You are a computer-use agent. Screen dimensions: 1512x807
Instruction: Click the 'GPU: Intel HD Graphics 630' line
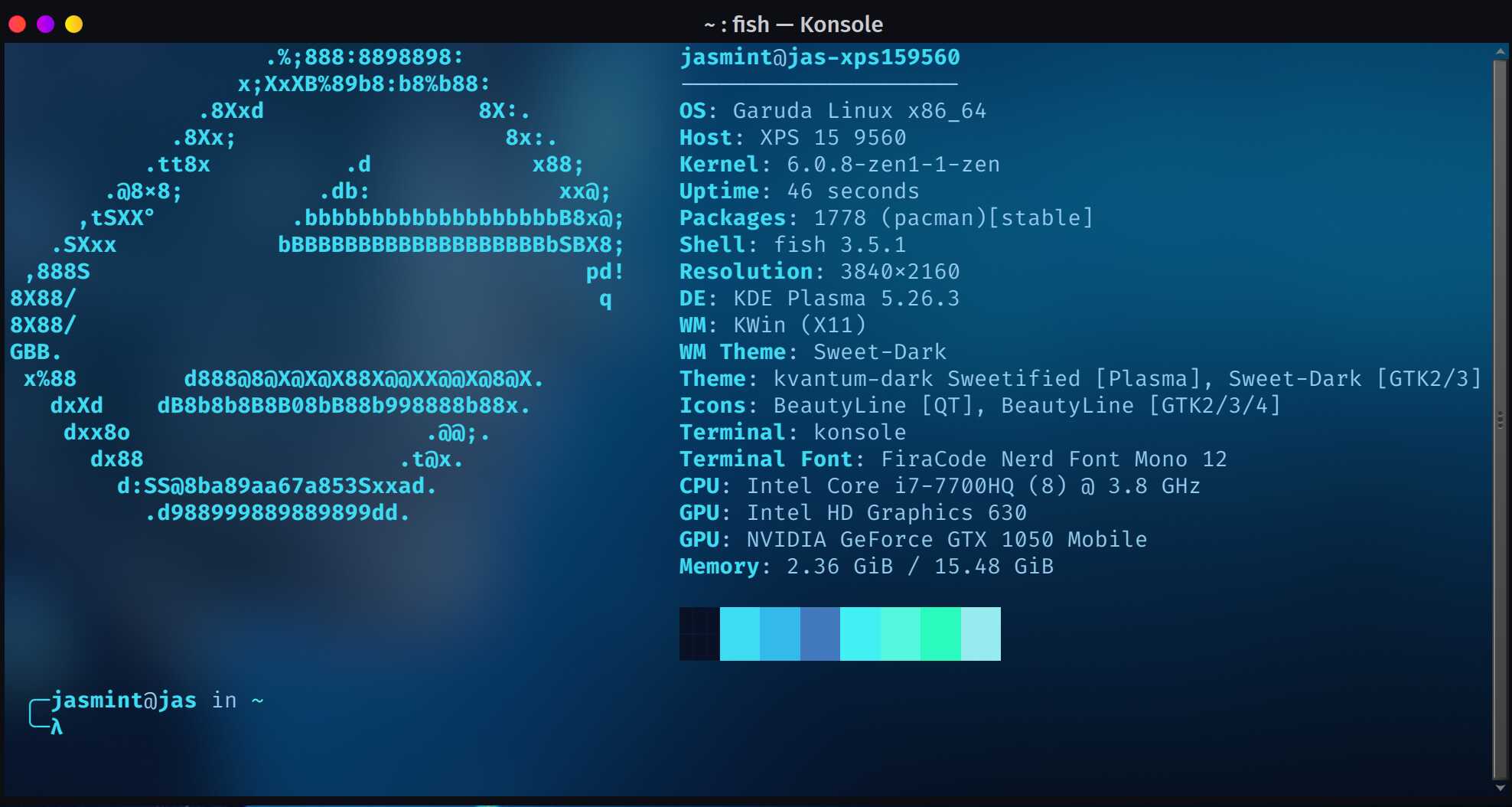pyautogui.click(x=853, y=513)
